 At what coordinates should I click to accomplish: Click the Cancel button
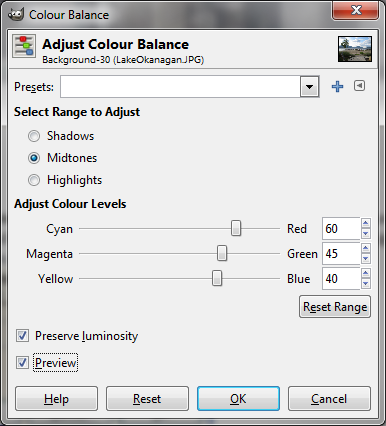(x=329, y=399)
